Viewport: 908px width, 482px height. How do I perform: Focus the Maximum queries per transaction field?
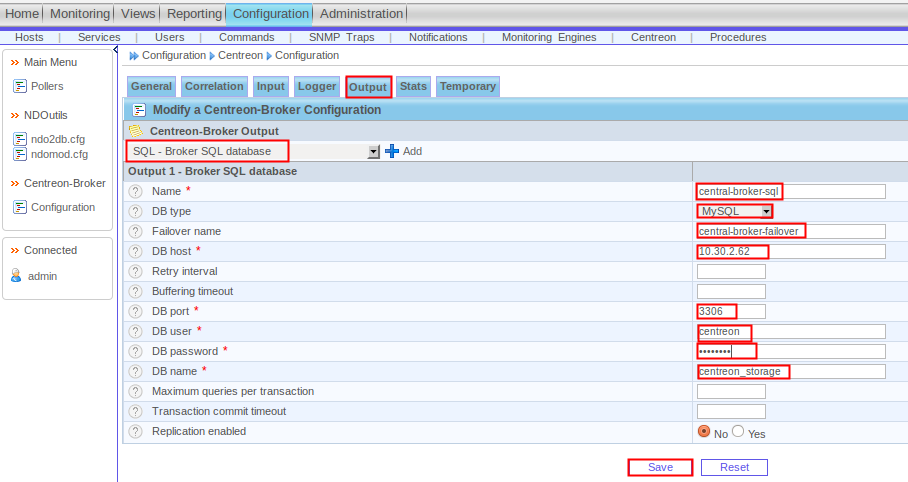(731, 392)
